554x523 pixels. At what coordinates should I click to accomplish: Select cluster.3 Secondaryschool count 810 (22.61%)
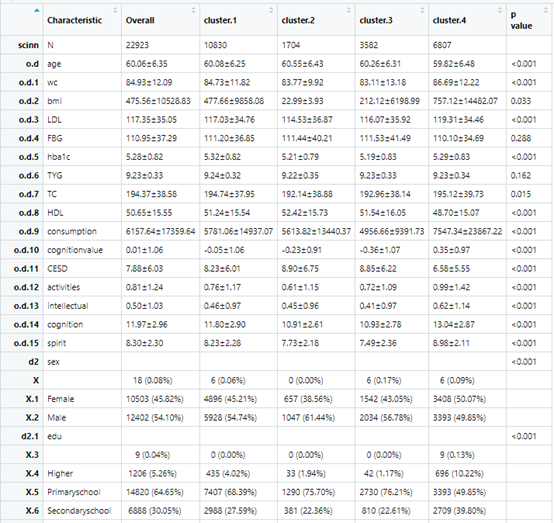(386, 511)
